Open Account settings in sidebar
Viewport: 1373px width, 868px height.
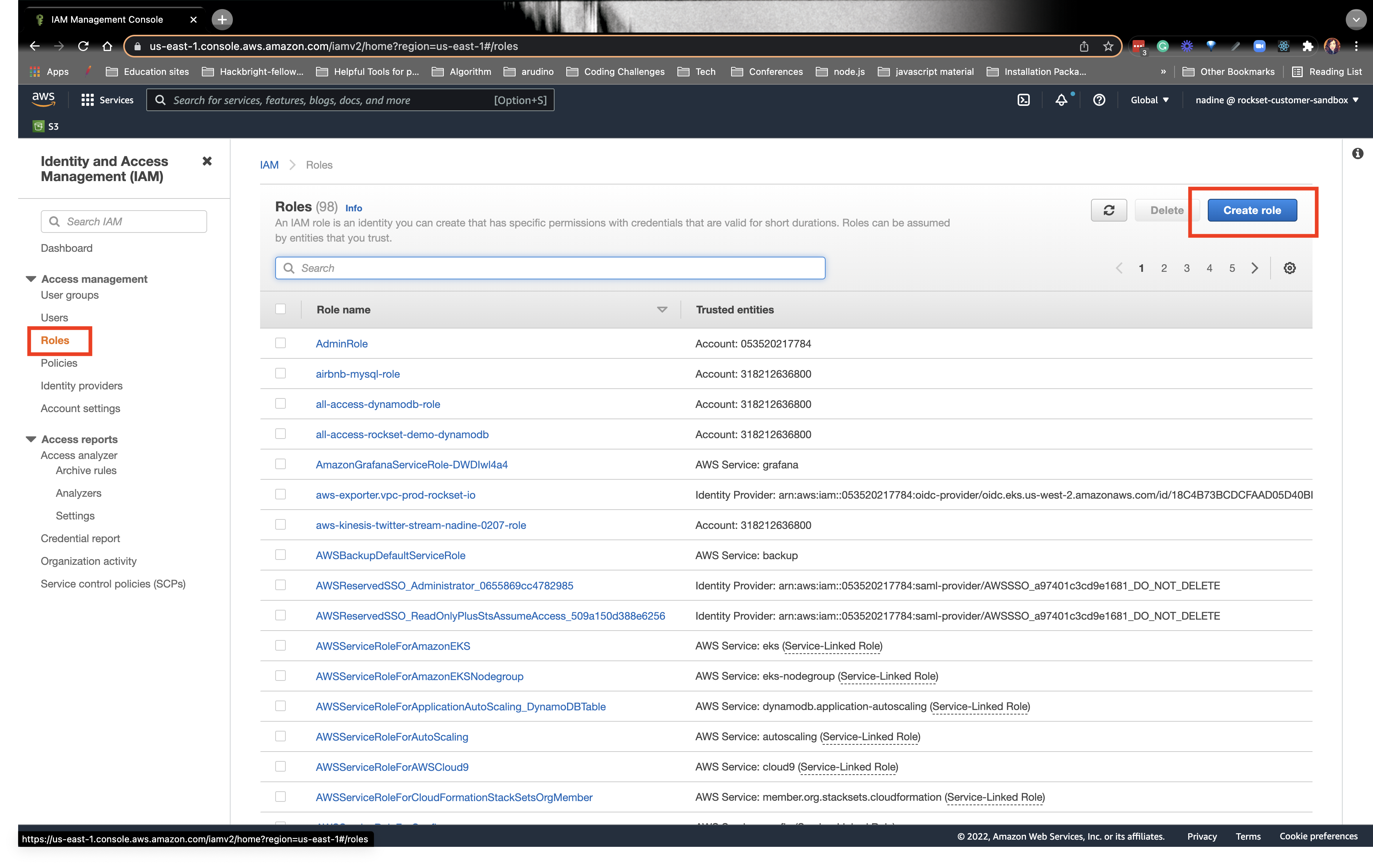click(x=81, y=409)
